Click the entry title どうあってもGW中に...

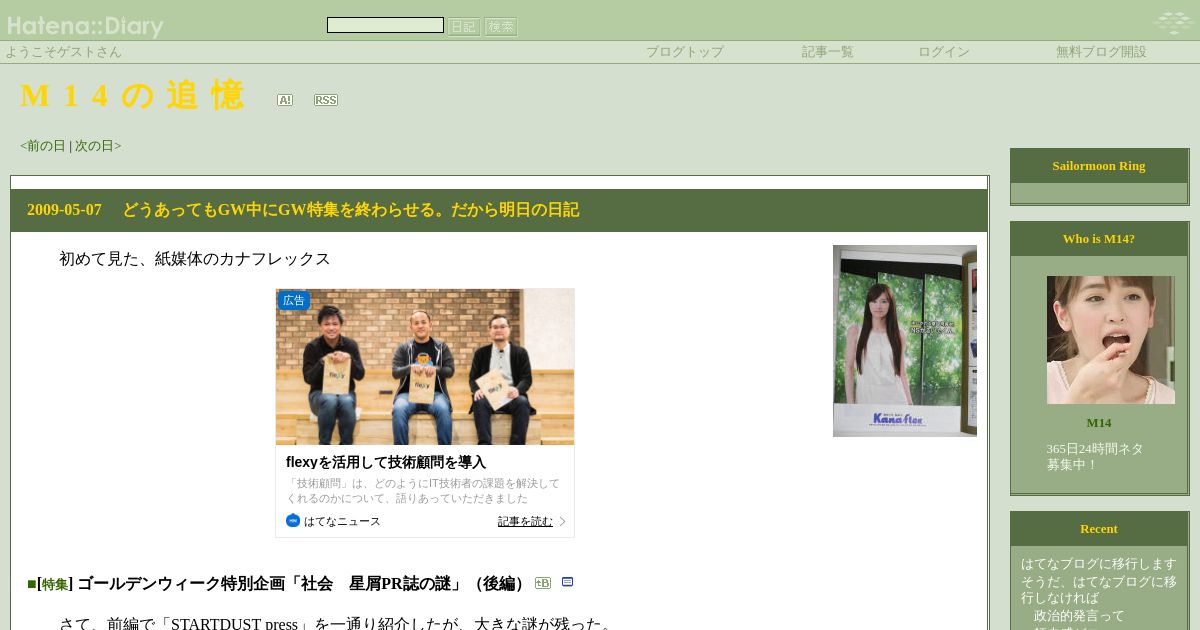351,210
